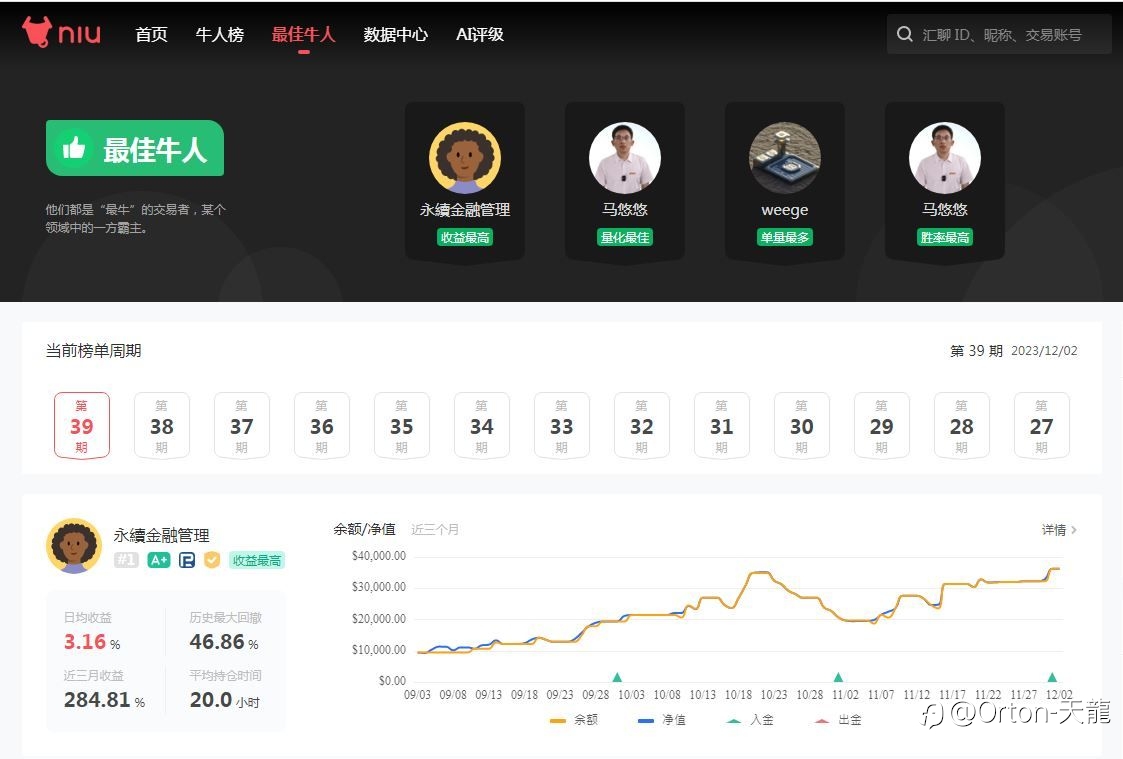Select period 第 30 期
Viewport: 1123px width, 759px height.
(x=801, y=425)
